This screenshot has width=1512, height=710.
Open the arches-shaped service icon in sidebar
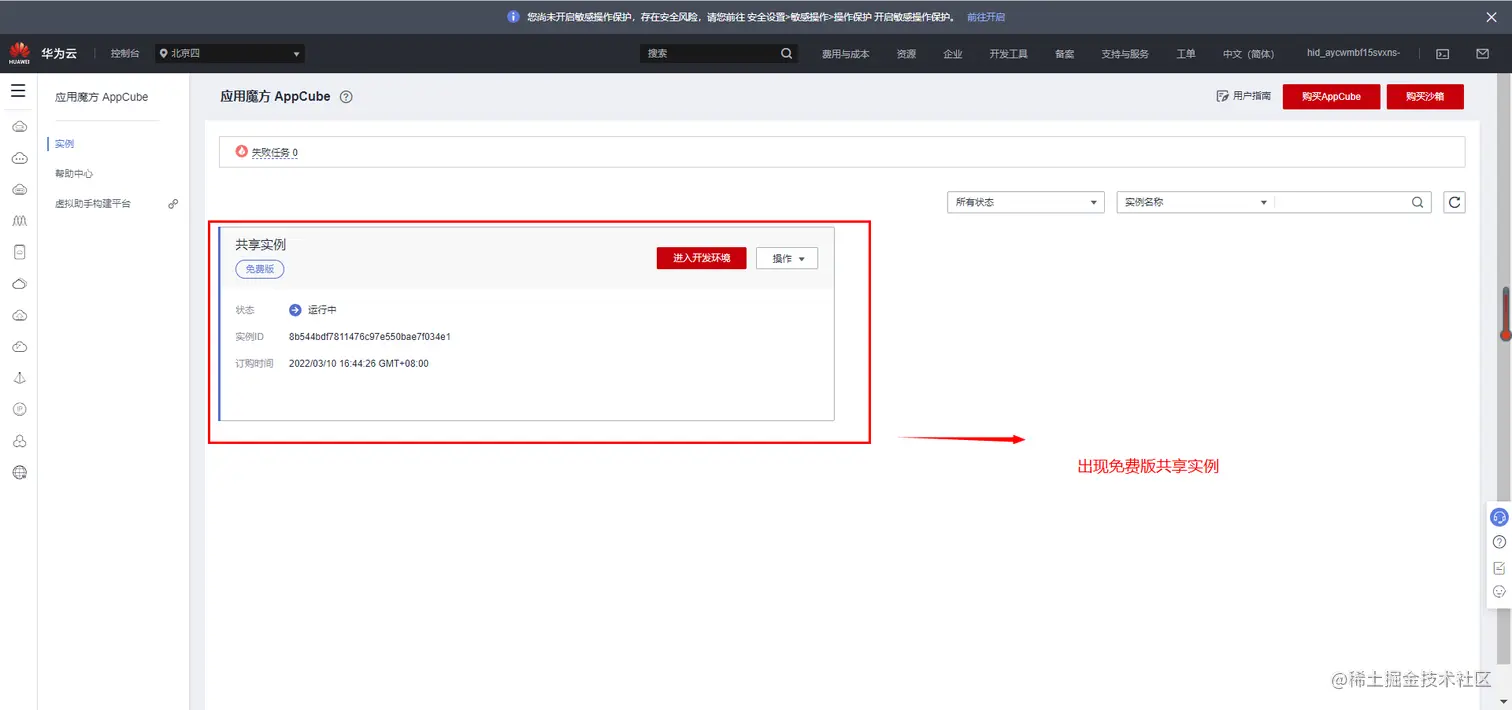(x=19, y=221)
